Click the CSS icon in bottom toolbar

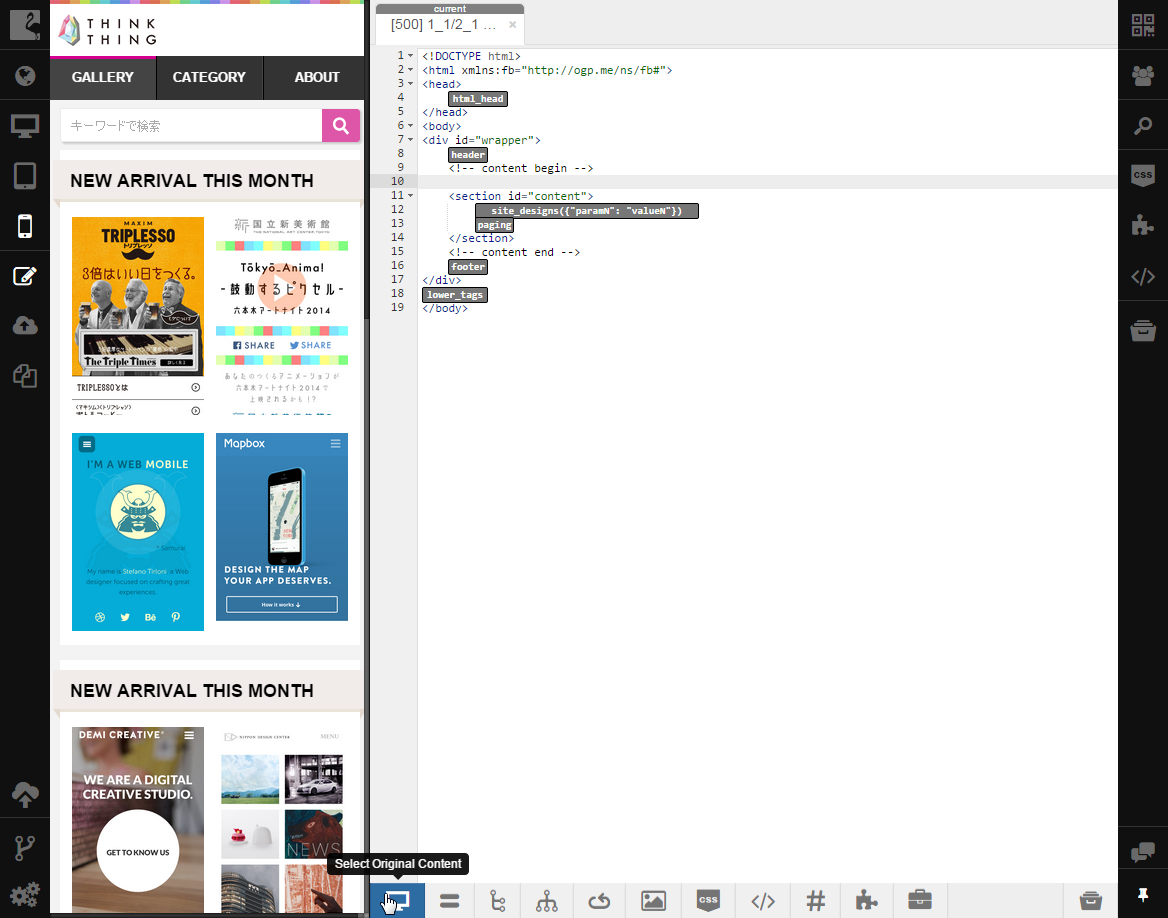click(708, 900)
